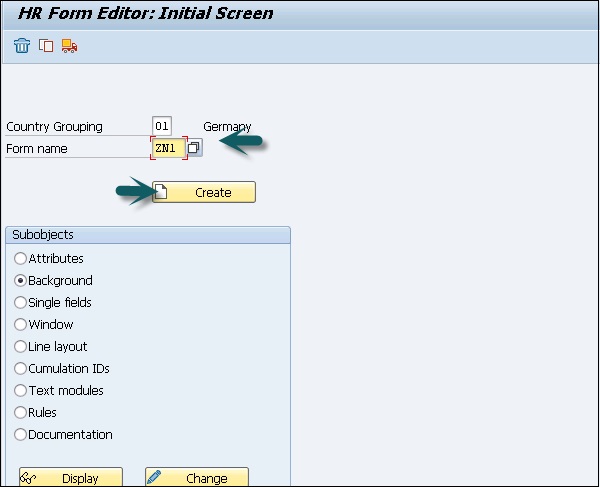
Task: Pick the Text modules option
Action: (x=20, y=391)
